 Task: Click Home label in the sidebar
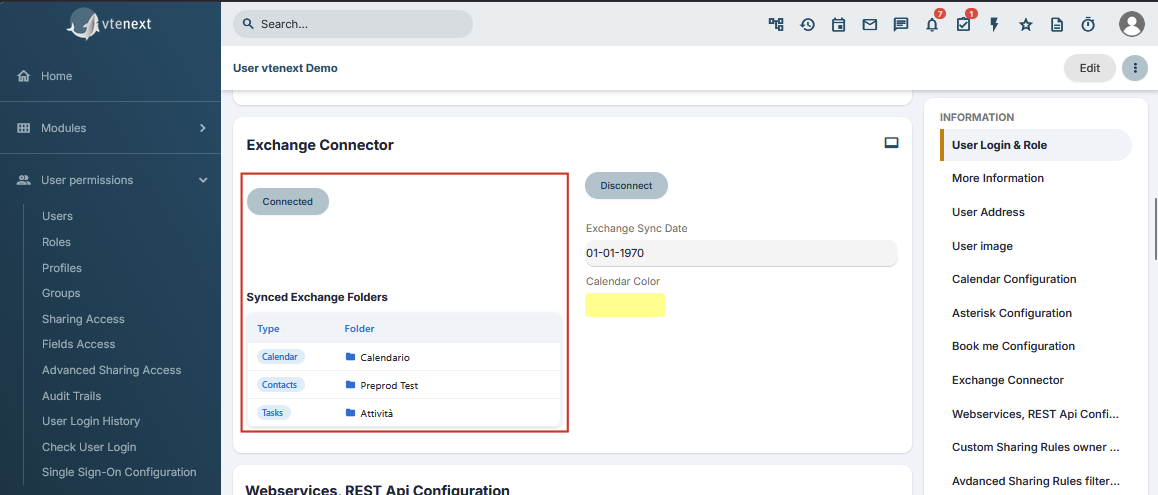pyautogui.click(x=56, y=76)
